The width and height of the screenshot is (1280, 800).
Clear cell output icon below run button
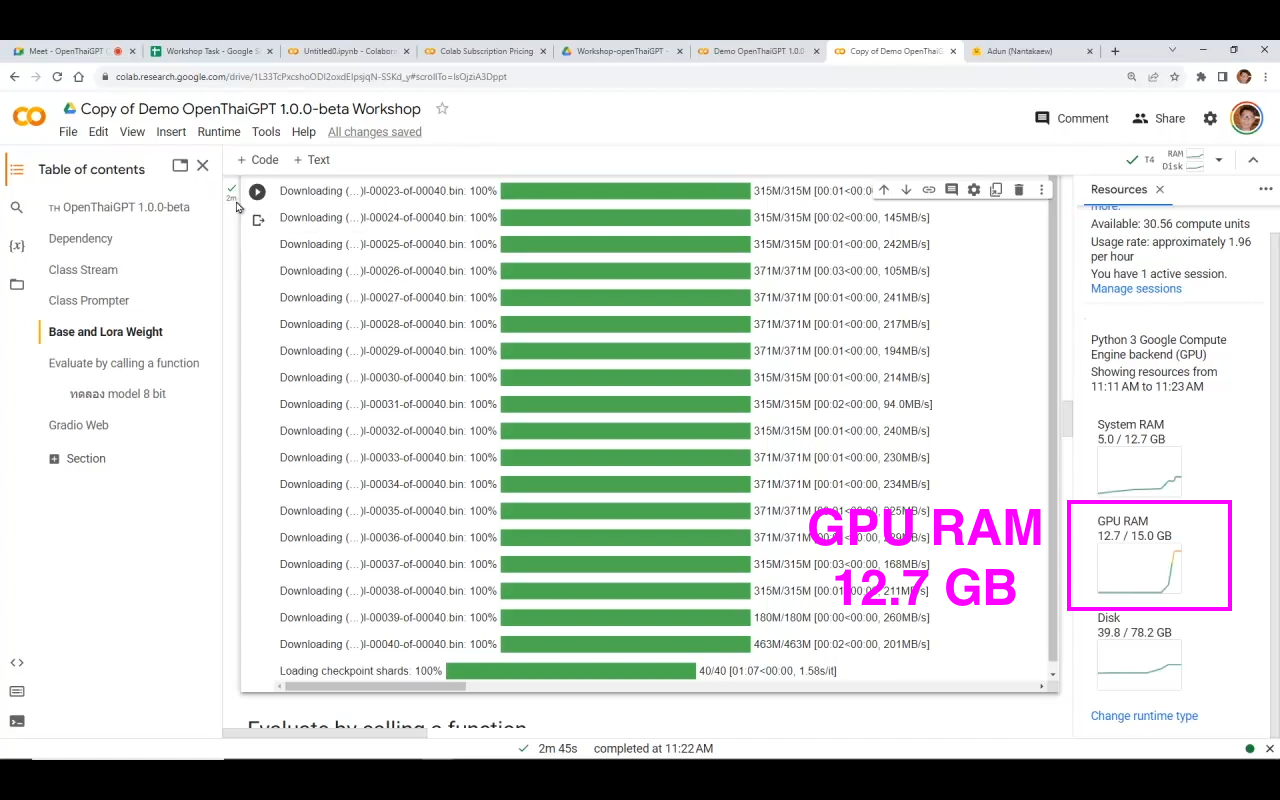tap(258, 220)
